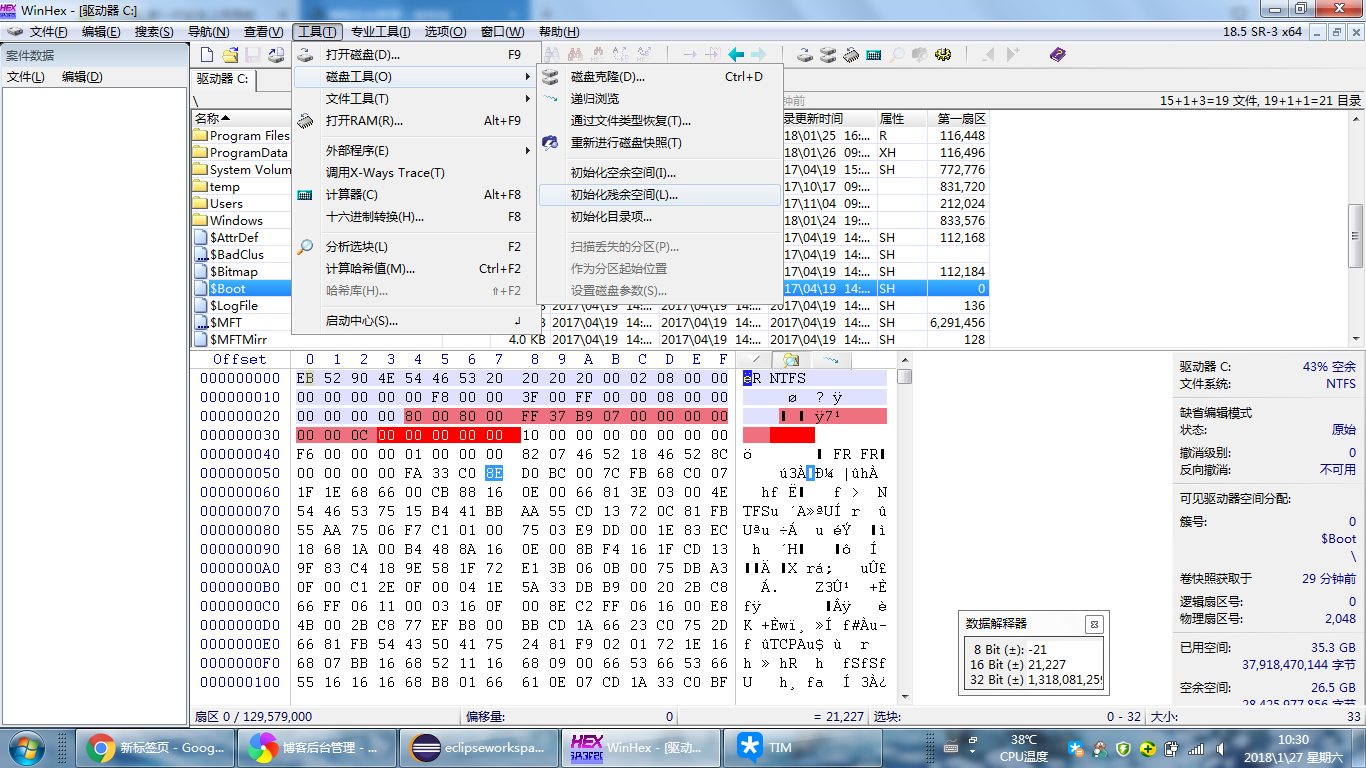Choose 递归浏览 from submenu
The width and height of the screenshot is (1366, 768).
(x=659, y=99)
